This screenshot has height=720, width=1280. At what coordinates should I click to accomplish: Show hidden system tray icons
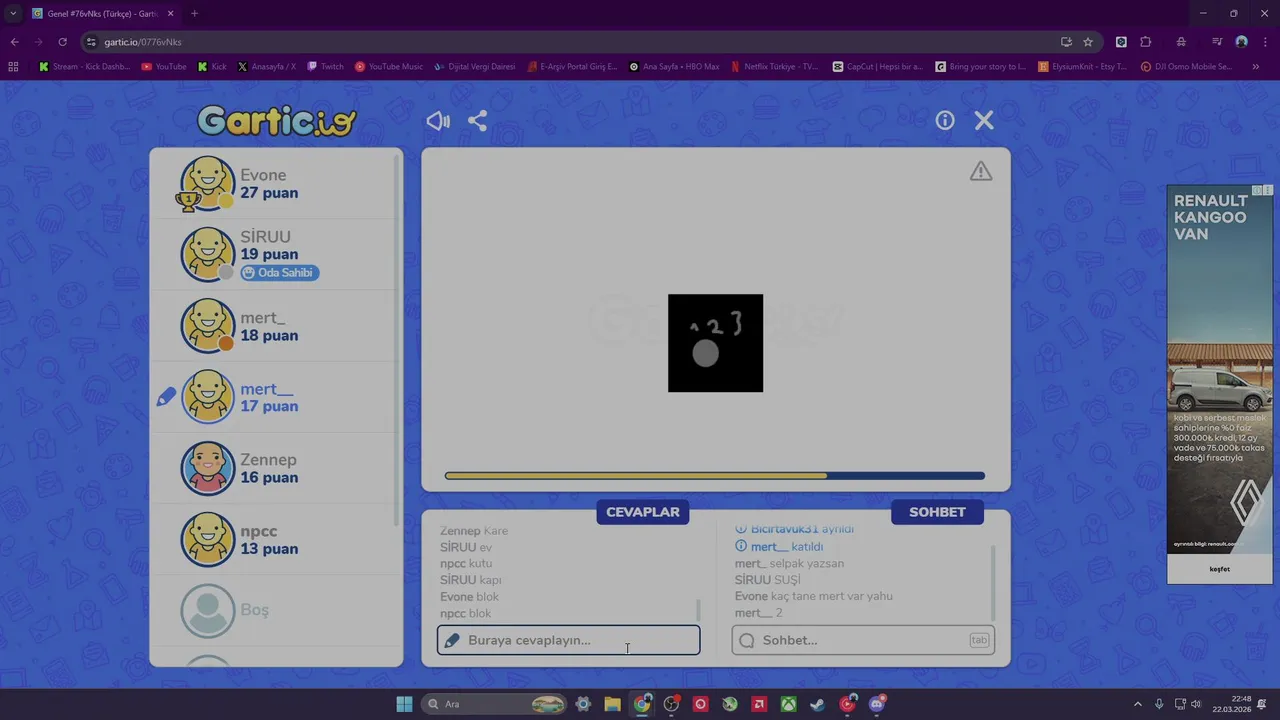pyautogui.click(x=1137, y=704)
